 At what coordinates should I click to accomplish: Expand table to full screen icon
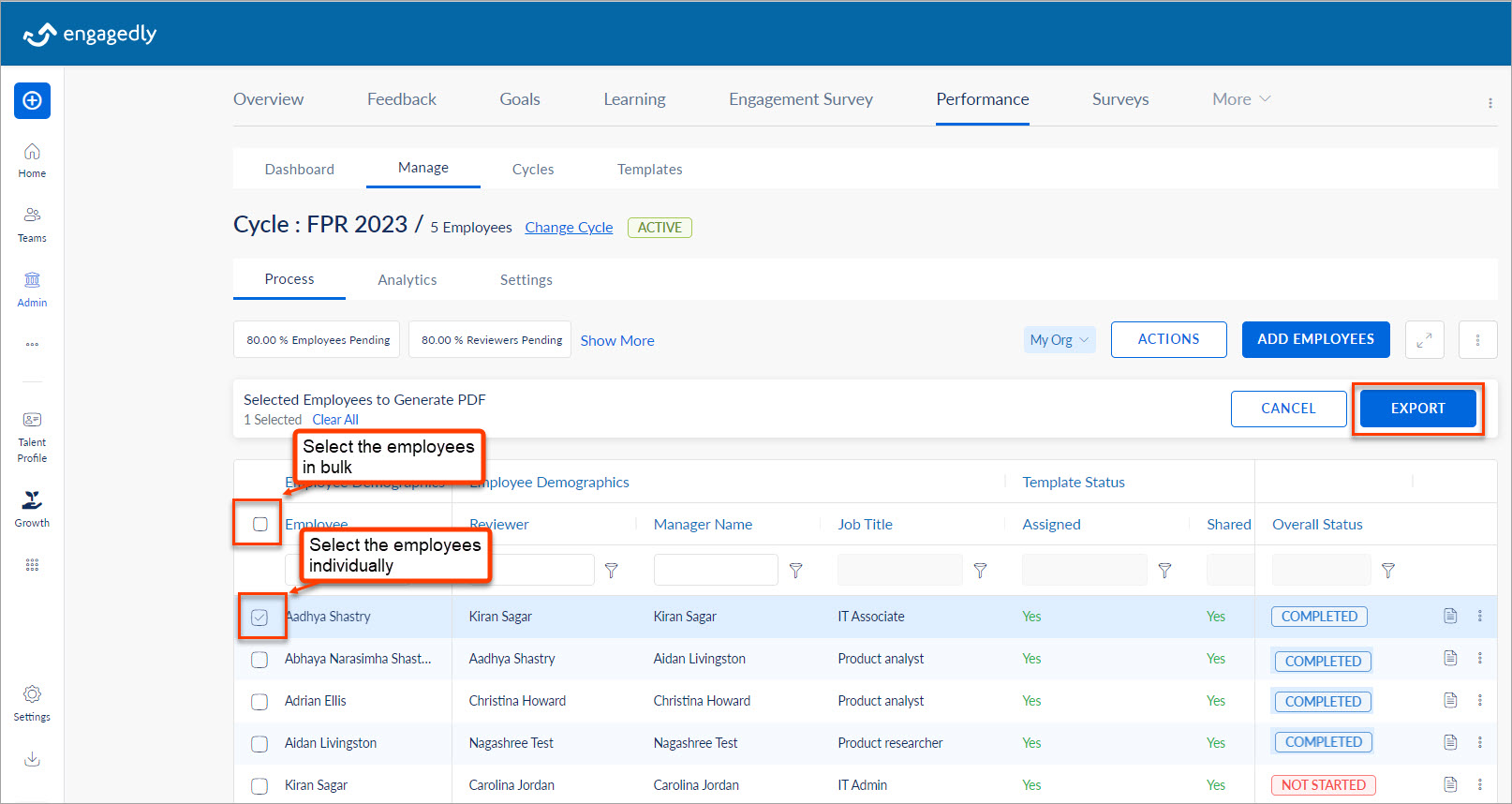pyautogui.click(x=1424, y=340)
